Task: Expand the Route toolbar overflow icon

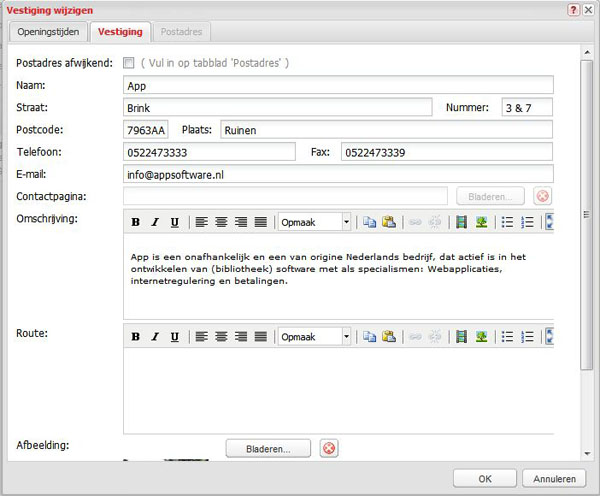Action: (x=549, y=336)
